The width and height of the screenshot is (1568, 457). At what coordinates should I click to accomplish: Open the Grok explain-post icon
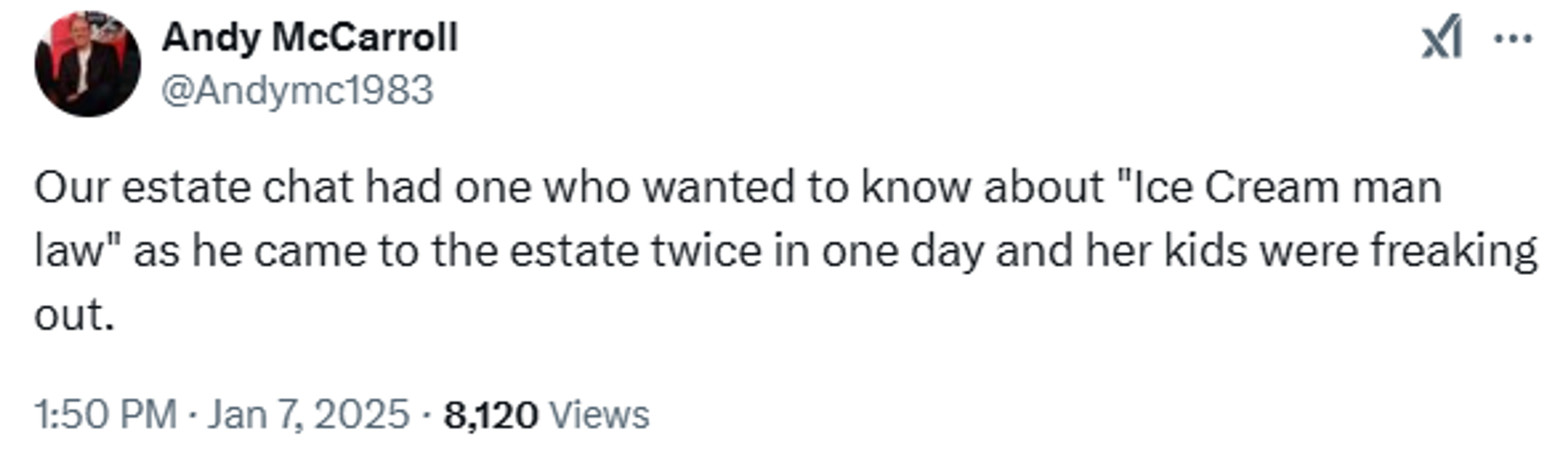tap(1441, 38)
